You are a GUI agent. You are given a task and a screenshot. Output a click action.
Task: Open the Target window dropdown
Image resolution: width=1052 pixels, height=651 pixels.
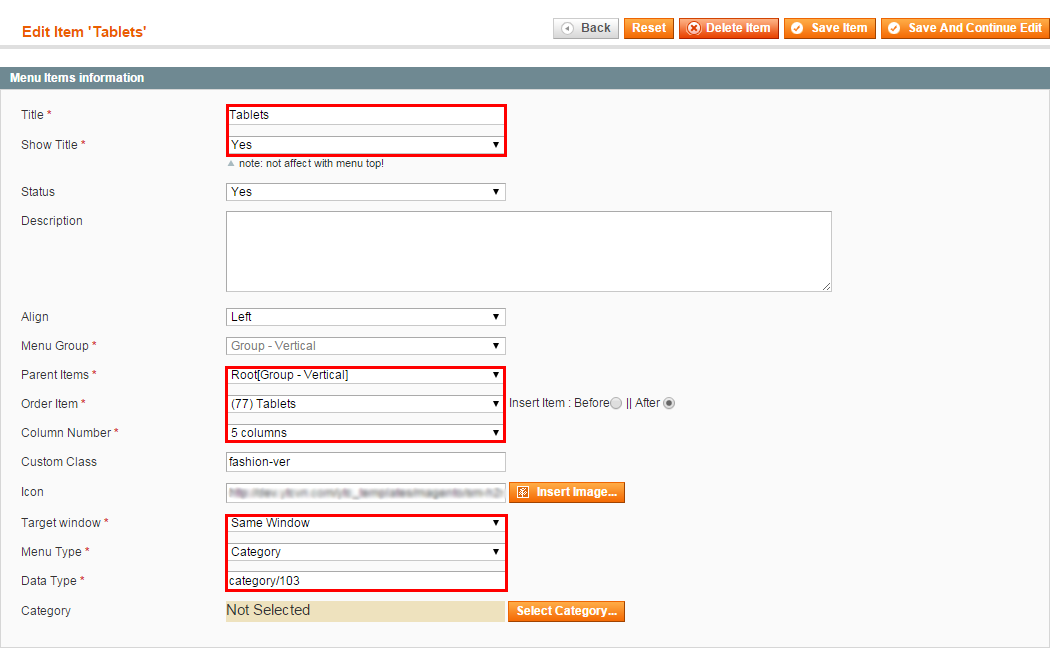click(x=366, y=523)
